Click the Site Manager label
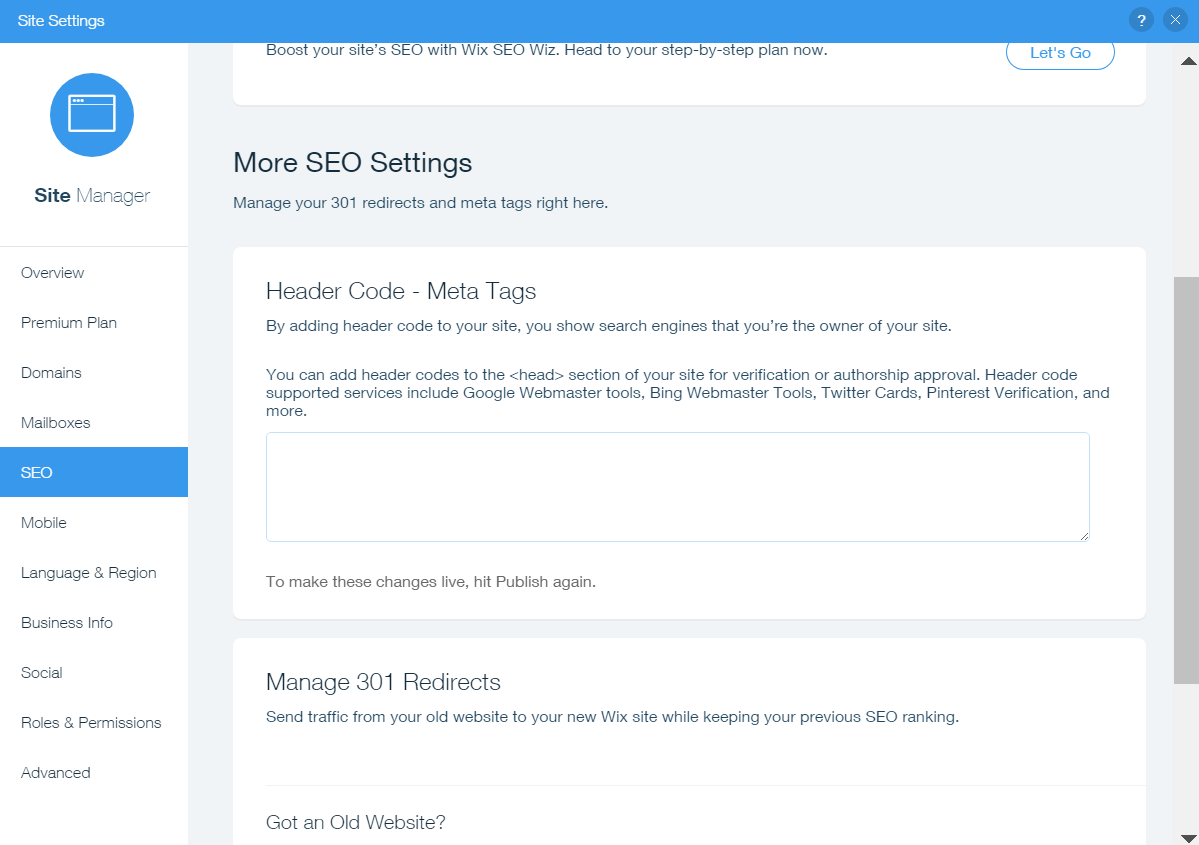Image resolution: width=1199 pixels, height=845 pixels. (x=92, y=196)
